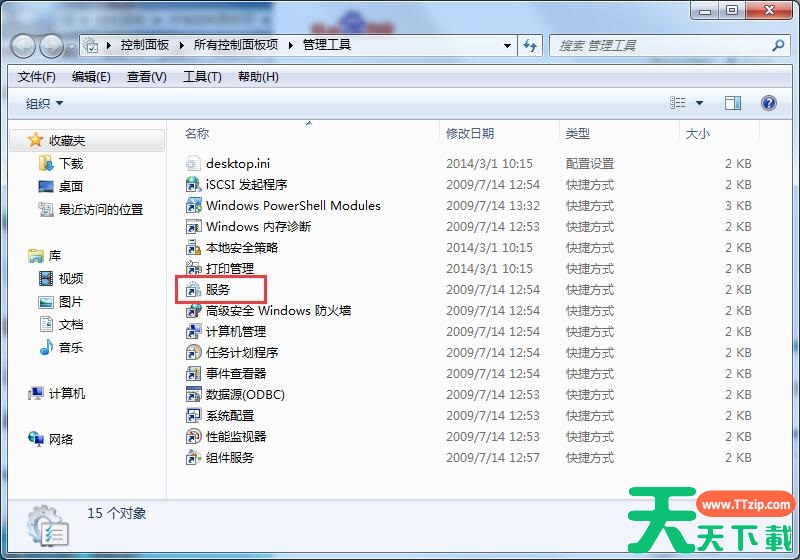Navigate to 所有控制面板项 breadcrumb
800x560 pixels.
(x=236, y=45)
